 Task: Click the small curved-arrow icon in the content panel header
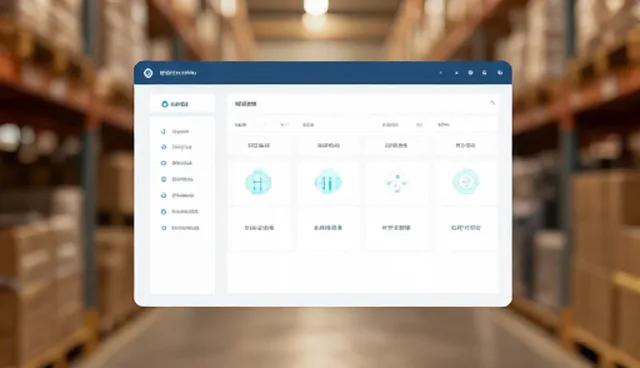(x=492, y=103)
